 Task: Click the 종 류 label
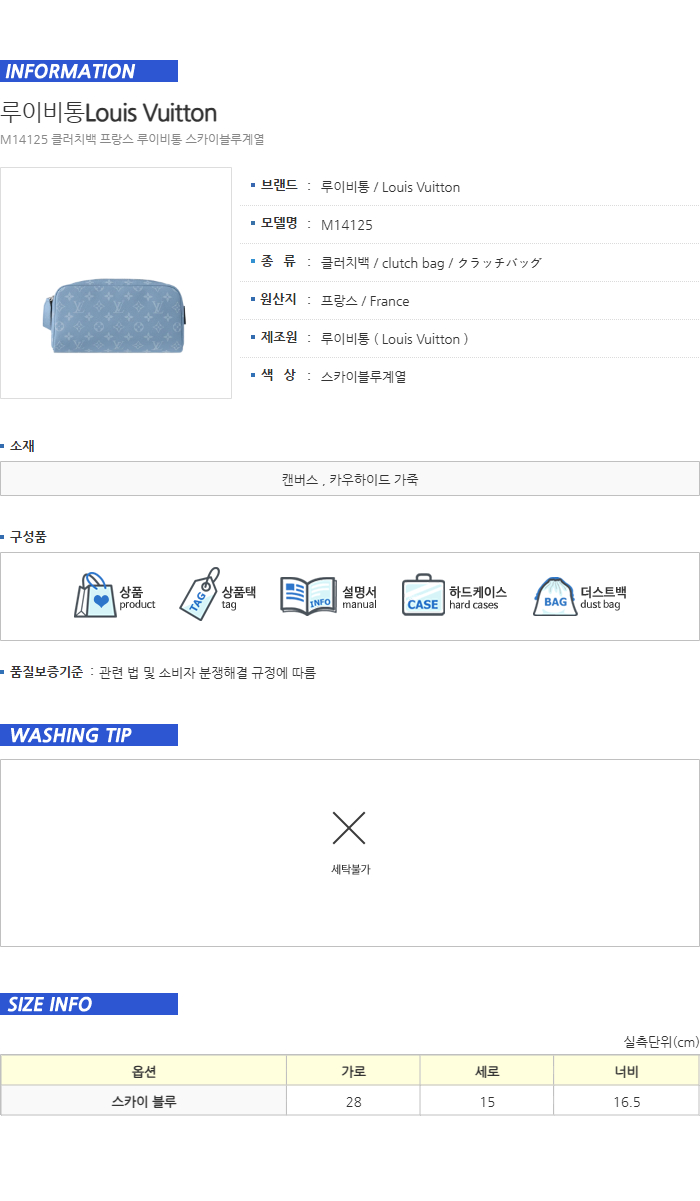[279, 262]
